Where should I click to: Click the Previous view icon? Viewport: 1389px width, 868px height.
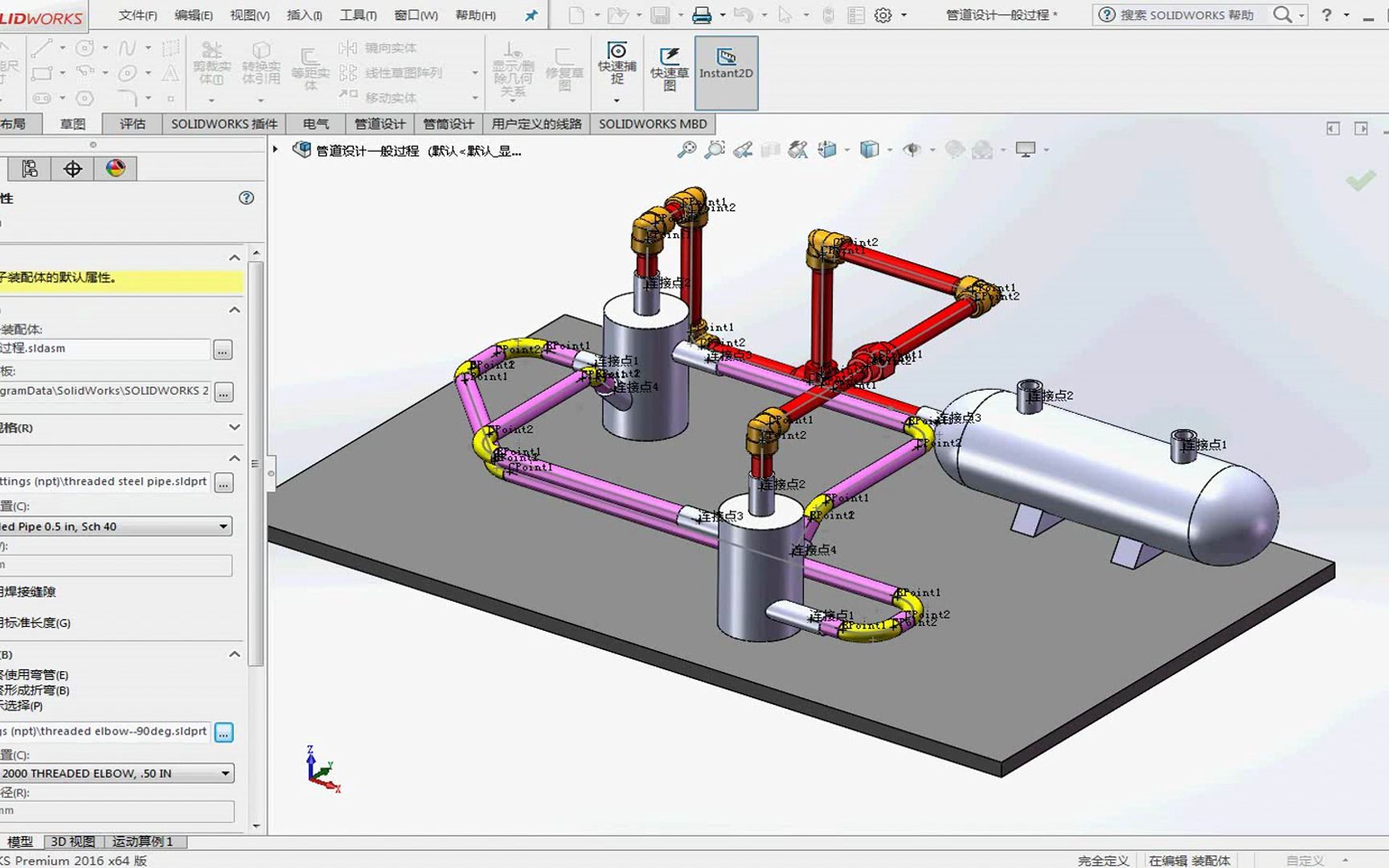(743, 149)
